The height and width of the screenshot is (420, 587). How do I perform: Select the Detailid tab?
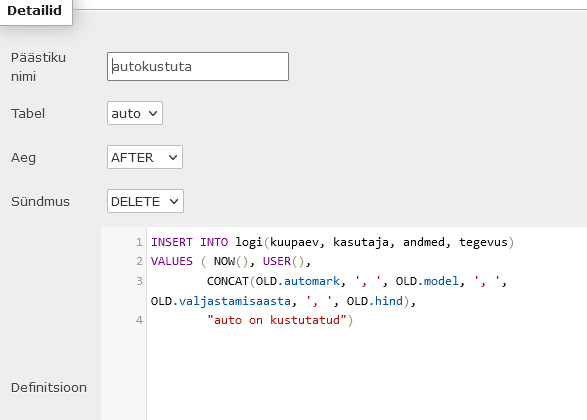click(34, 11)
